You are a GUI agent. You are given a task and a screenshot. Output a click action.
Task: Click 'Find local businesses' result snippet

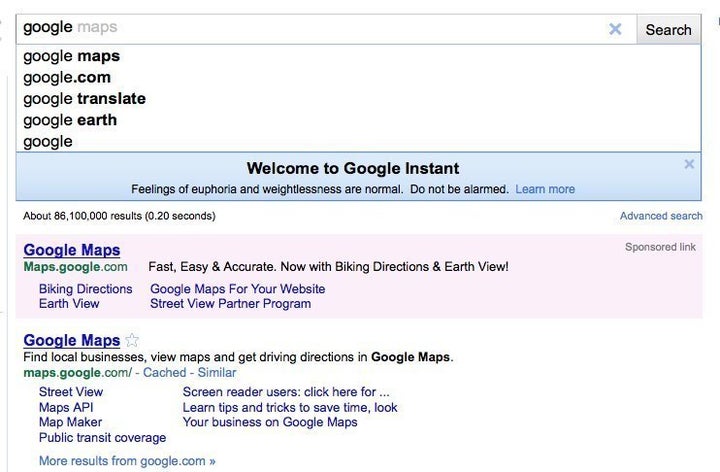pyautogui.click(x=238, y=357)
